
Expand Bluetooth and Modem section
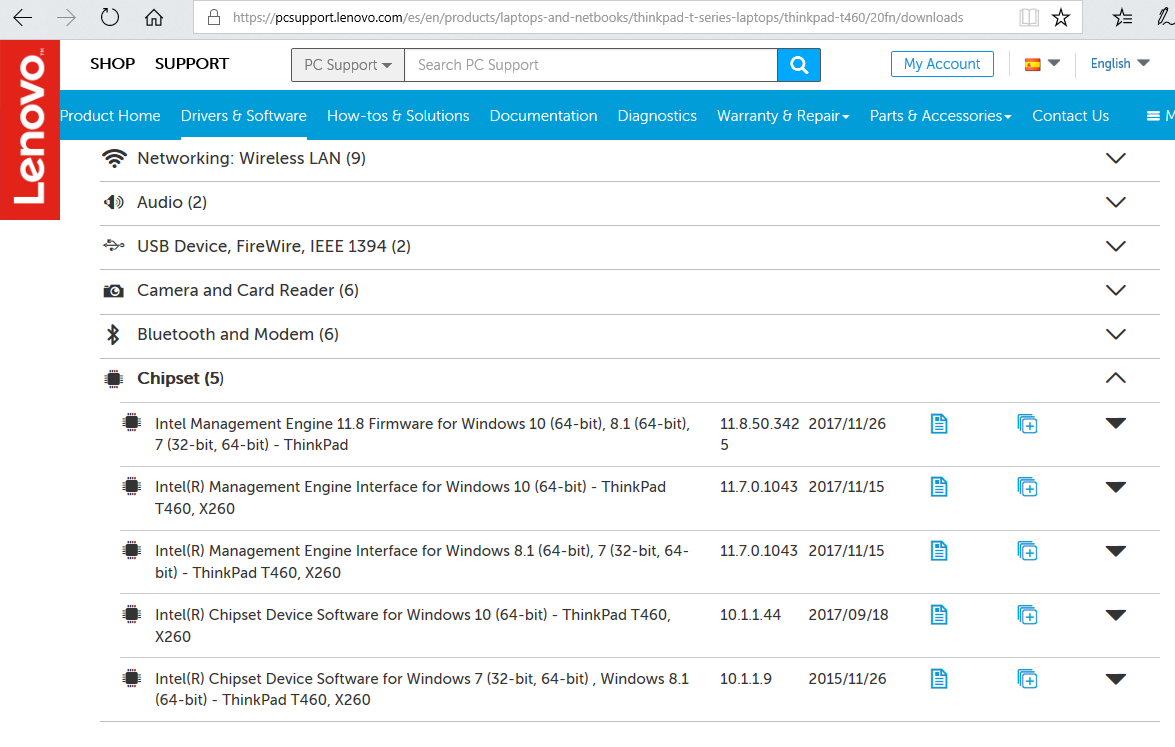1116,334
